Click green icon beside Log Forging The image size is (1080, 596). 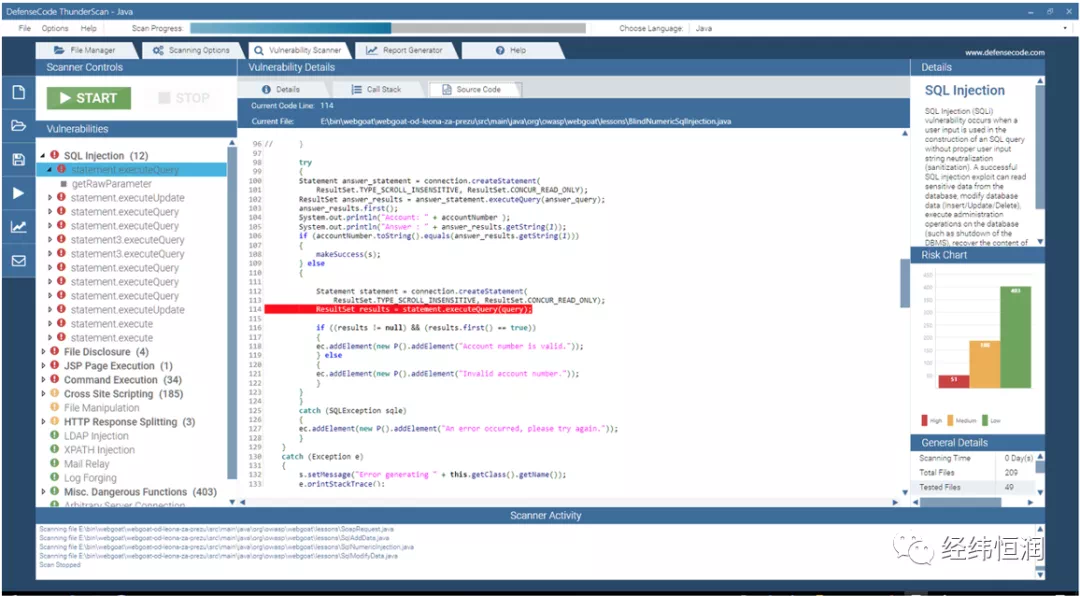pyautogui.click(x=54, y=477)
